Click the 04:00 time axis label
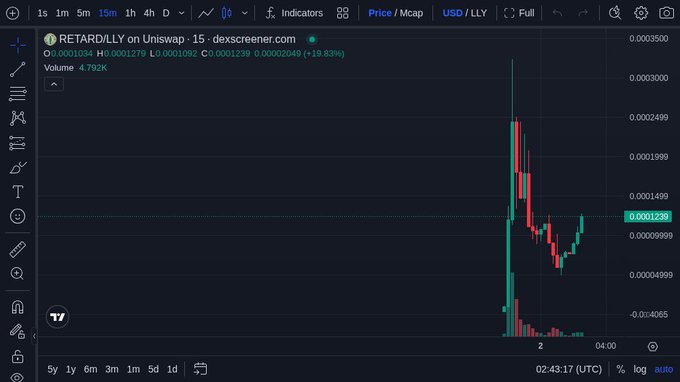 605,346
